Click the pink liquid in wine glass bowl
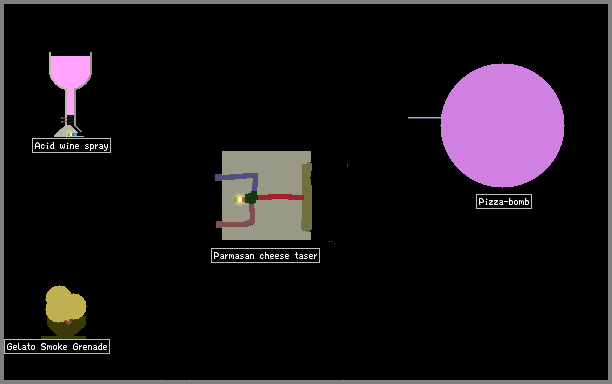Image resolution: width=612 pixels, height=384 pixels. (70, 70)
